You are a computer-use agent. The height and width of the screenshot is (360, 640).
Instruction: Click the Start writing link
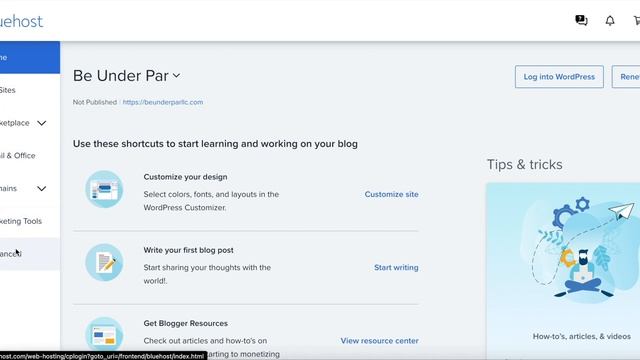pos(396,267)
